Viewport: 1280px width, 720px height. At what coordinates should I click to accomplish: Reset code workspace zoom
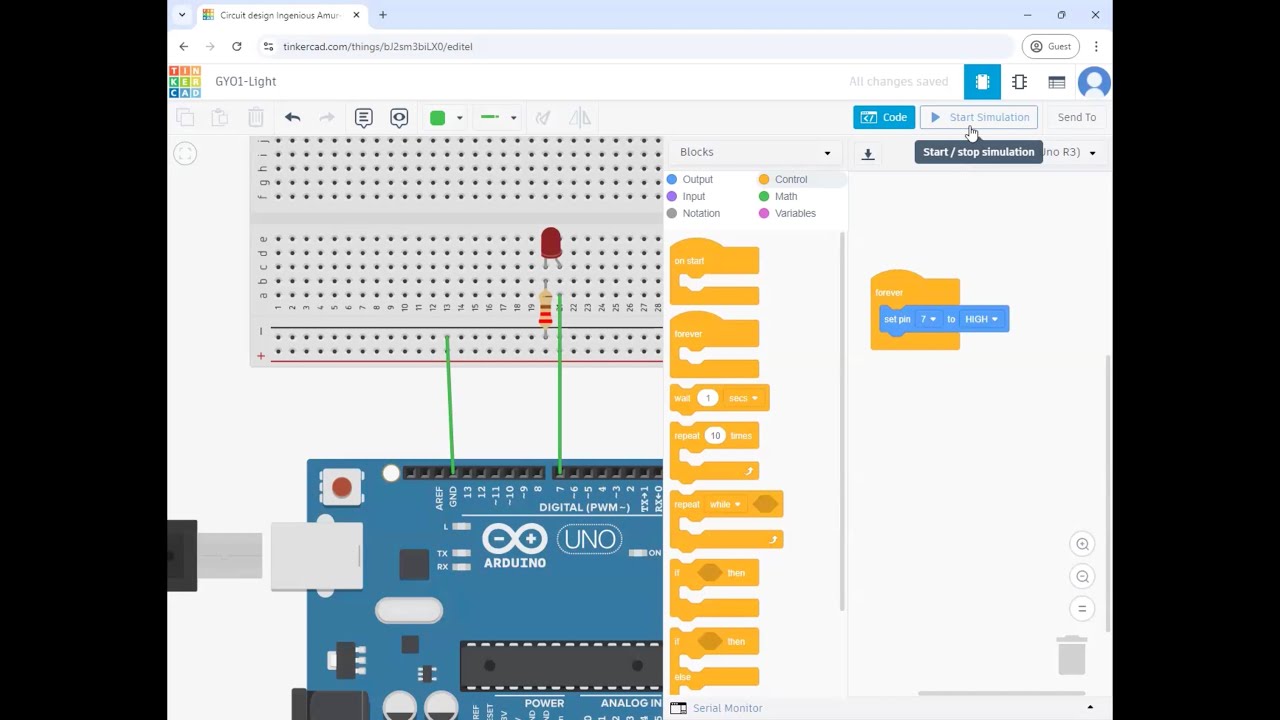point(1082,608)
